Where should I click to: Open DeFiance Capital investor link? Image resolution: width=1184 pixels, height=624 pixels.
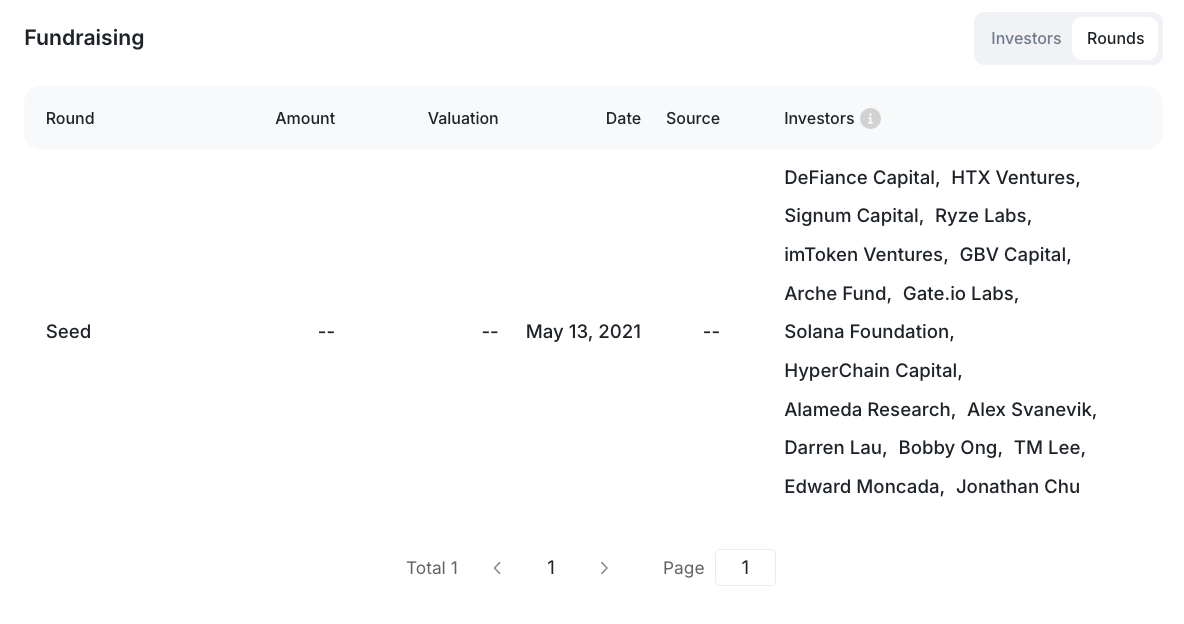[x=859, y=178]
